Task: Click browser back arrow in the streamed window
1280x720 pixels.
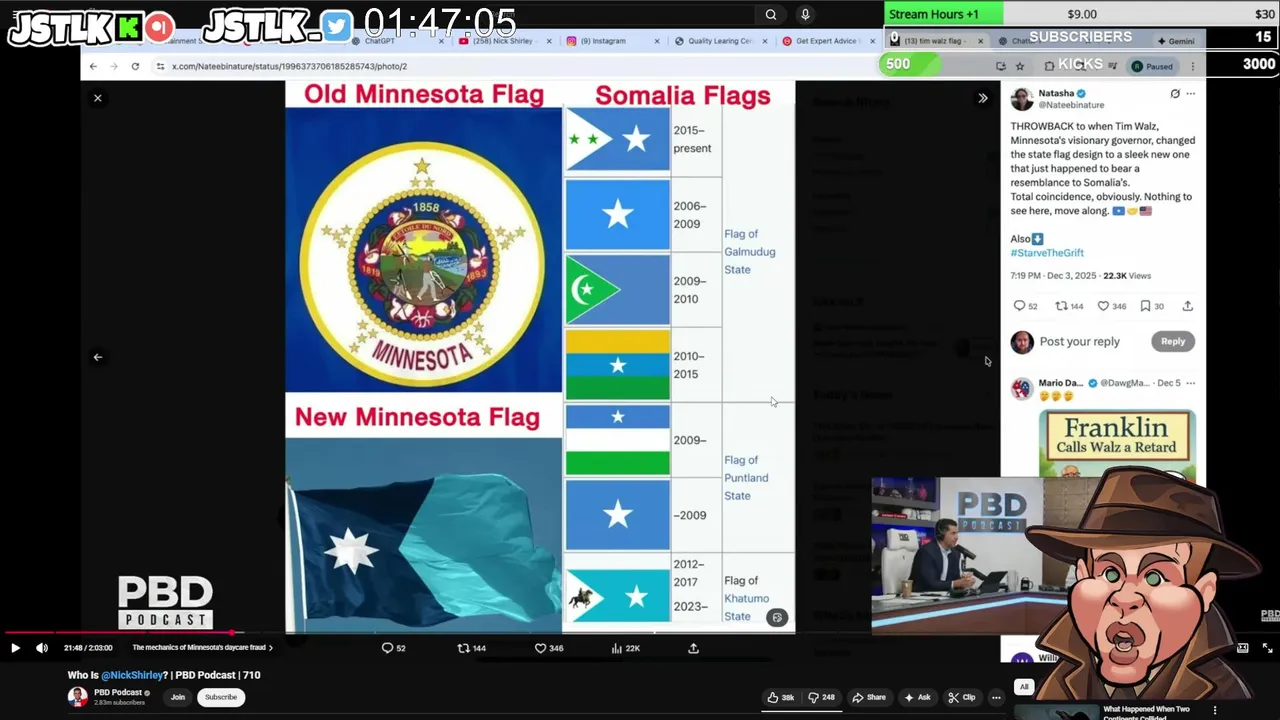Action: pos(93,66)
